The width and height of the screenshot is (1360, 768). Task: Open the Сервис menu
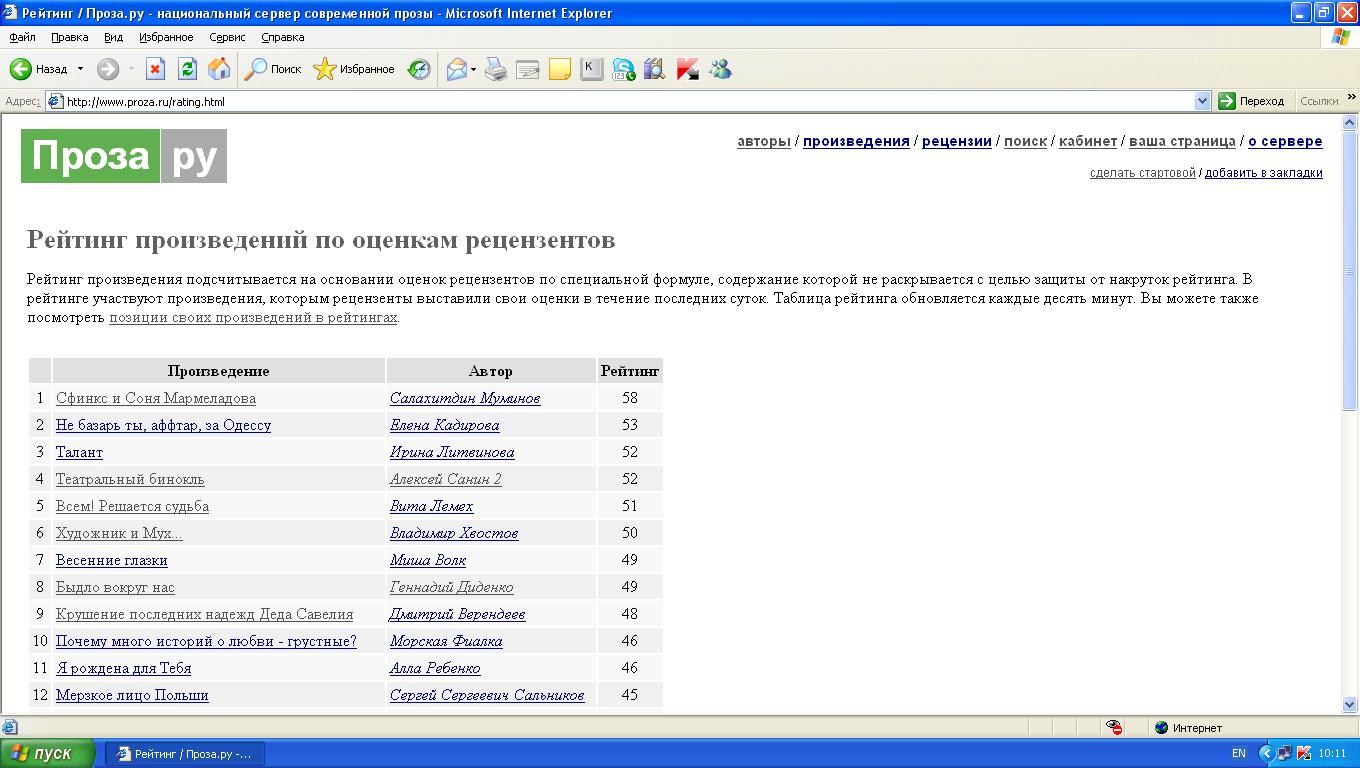click(227, 37)
